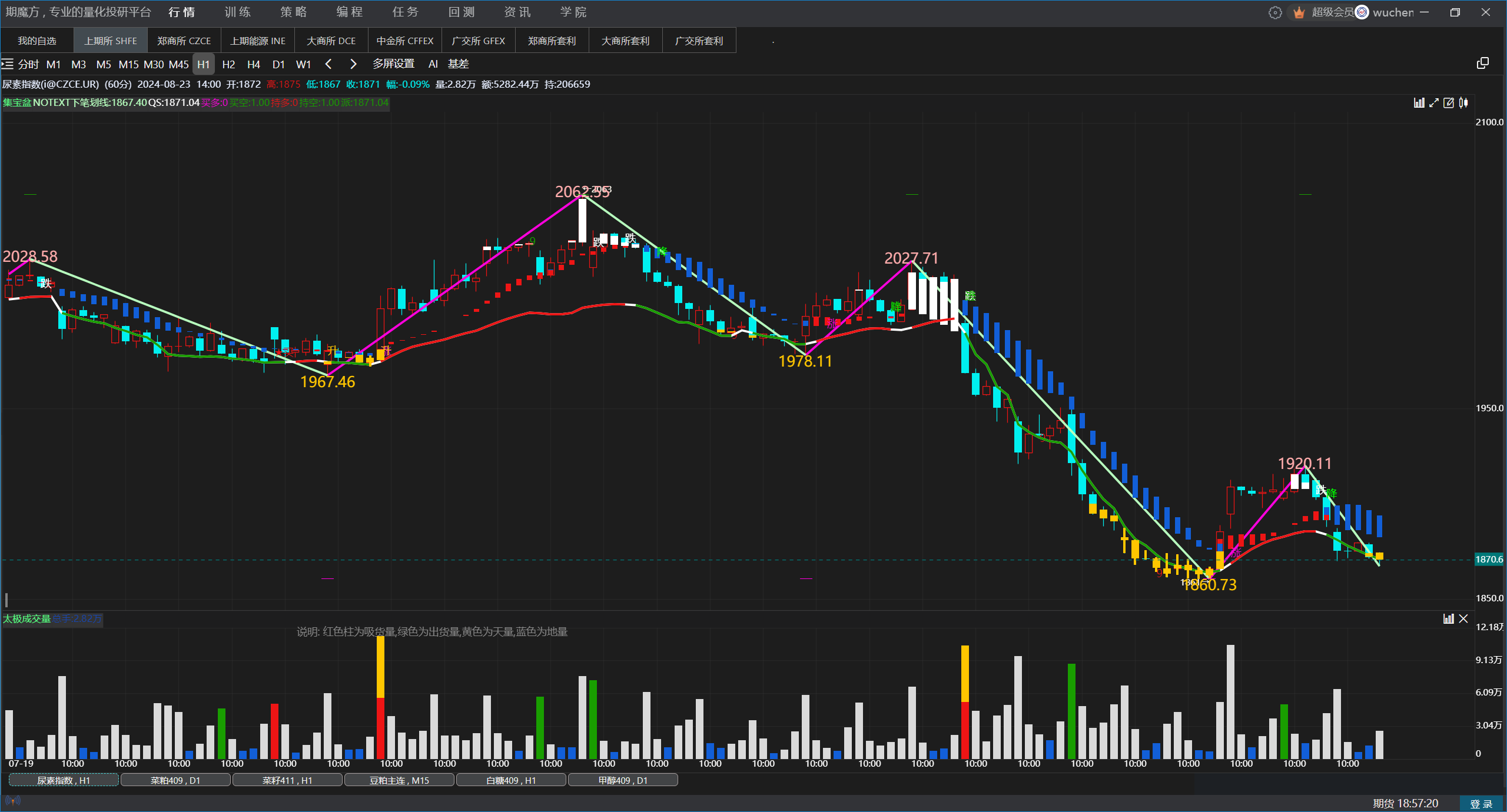Select the H2 timeframe
This screenshot has width=1507, height=812.
point(229,64)
